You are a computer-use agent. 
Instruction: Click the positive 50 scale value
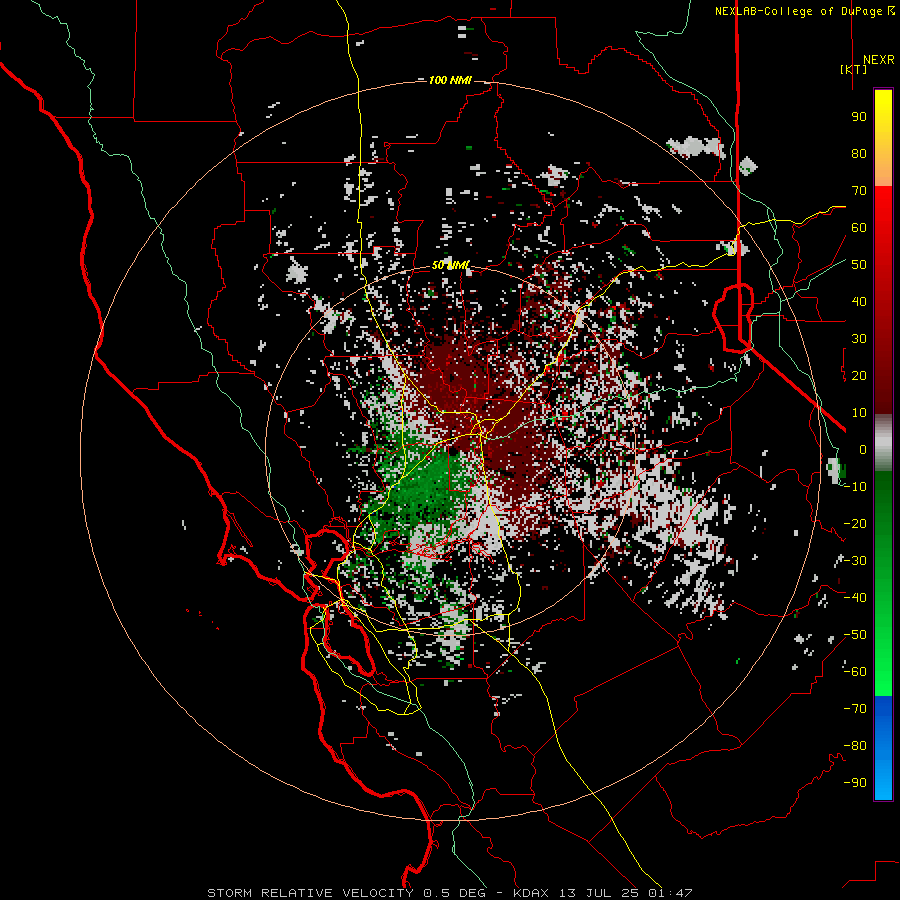(x=859, y=265)
